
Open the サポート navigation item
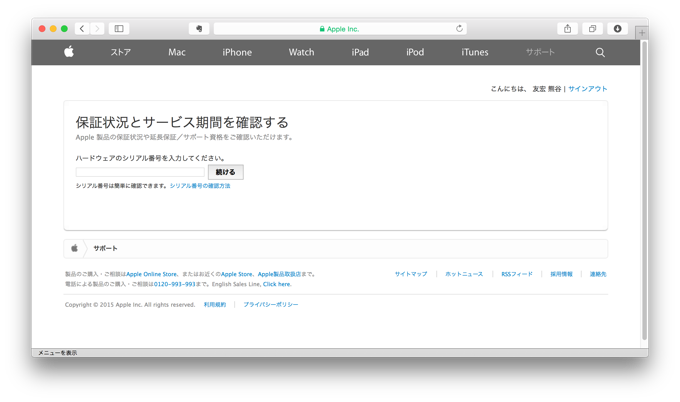click(540, 52)
